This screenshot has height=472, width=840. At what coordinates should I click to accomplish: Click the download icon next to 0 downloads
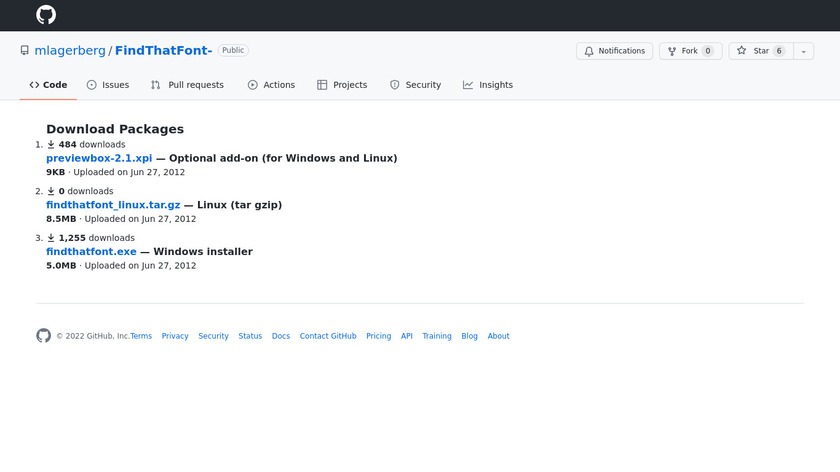[51, 191]
